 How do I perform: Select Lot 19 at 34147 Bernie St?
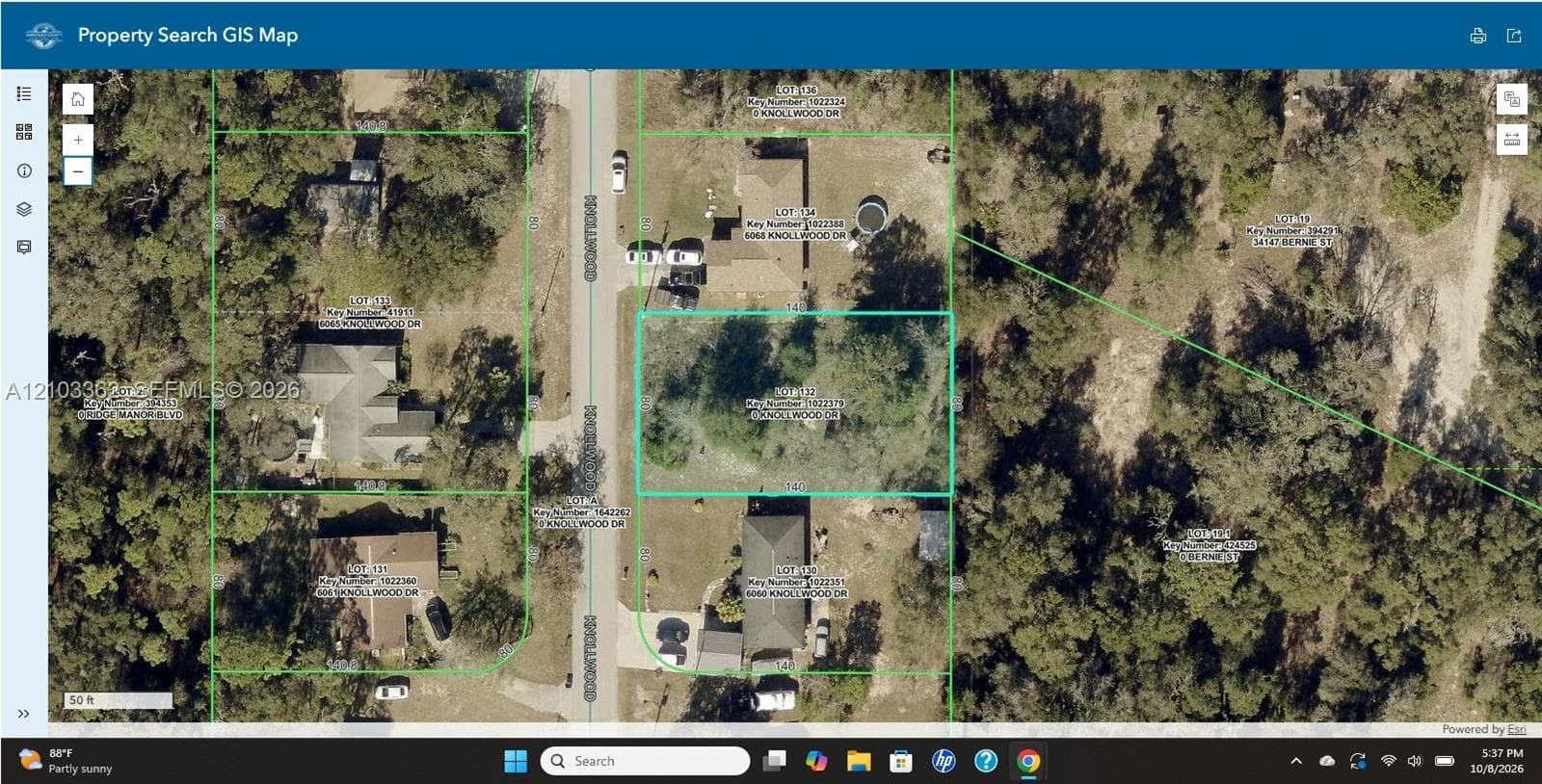[x=1292, y=230]
